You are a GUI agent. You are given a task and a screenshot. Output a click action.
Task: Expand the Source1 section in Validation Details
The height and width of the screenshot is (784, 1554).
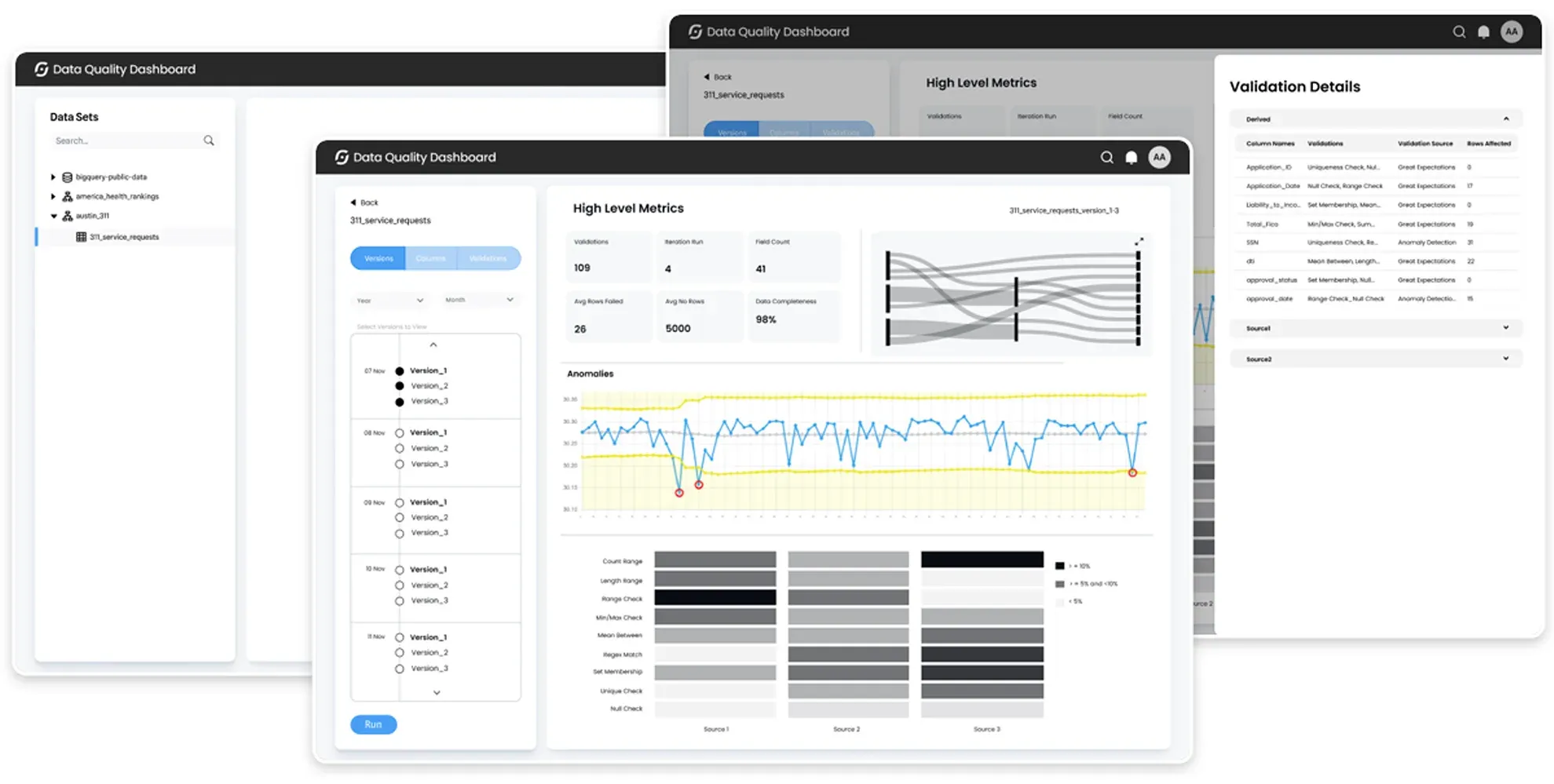[1505, 328]
